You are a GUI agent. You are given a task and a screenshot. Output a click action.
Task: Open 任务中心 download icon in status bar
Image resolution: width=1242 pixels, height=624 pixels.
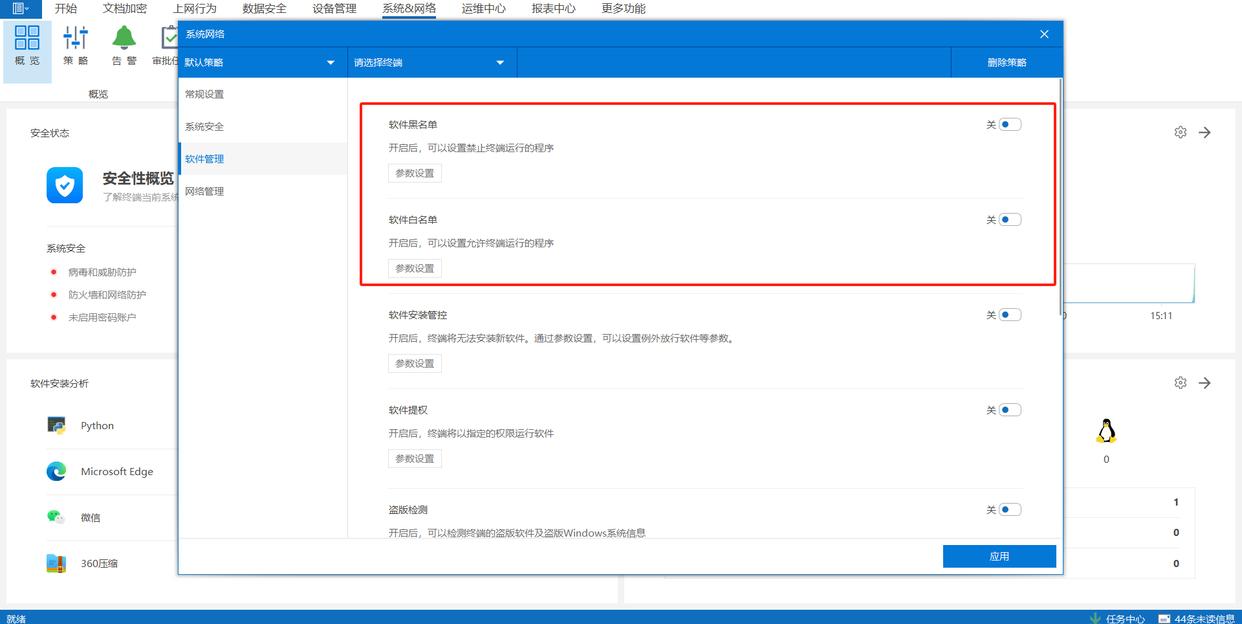[x=1095, y=618]
